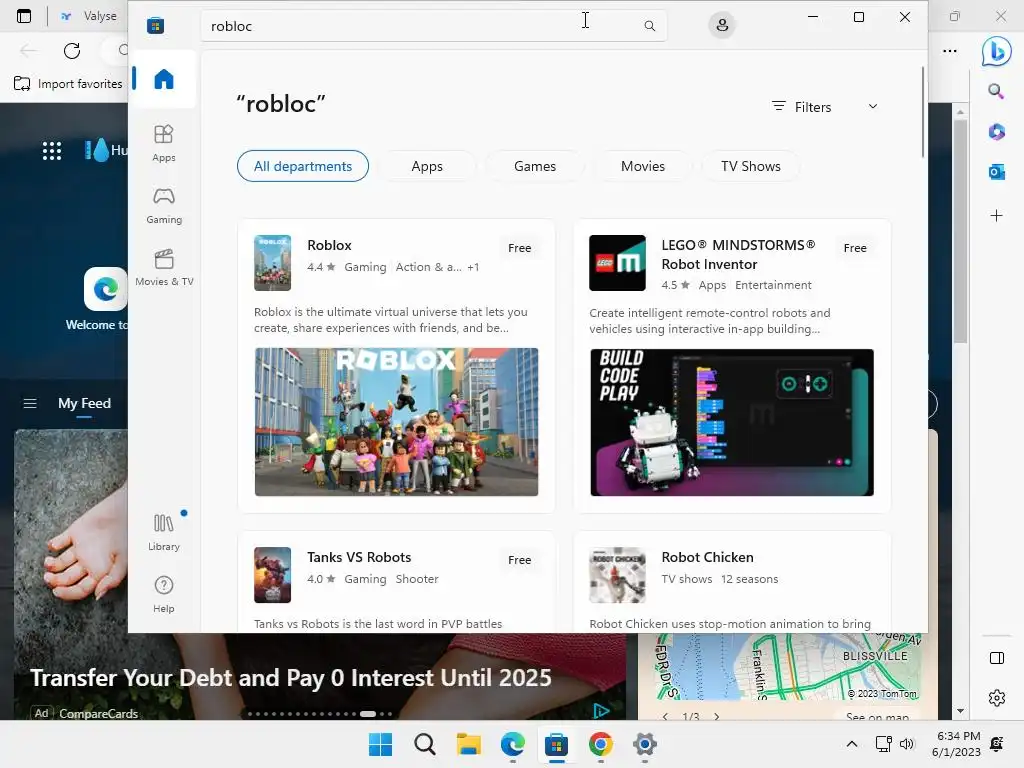Open Movies & TV section in sidebar
Viewport: 1024px width, 768px height.
(163, 268)
